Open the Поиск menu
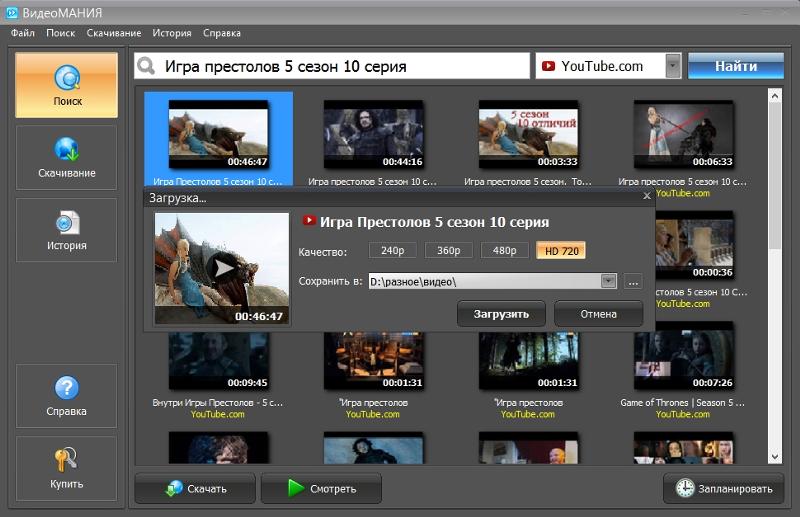 (x=60, y=33)
